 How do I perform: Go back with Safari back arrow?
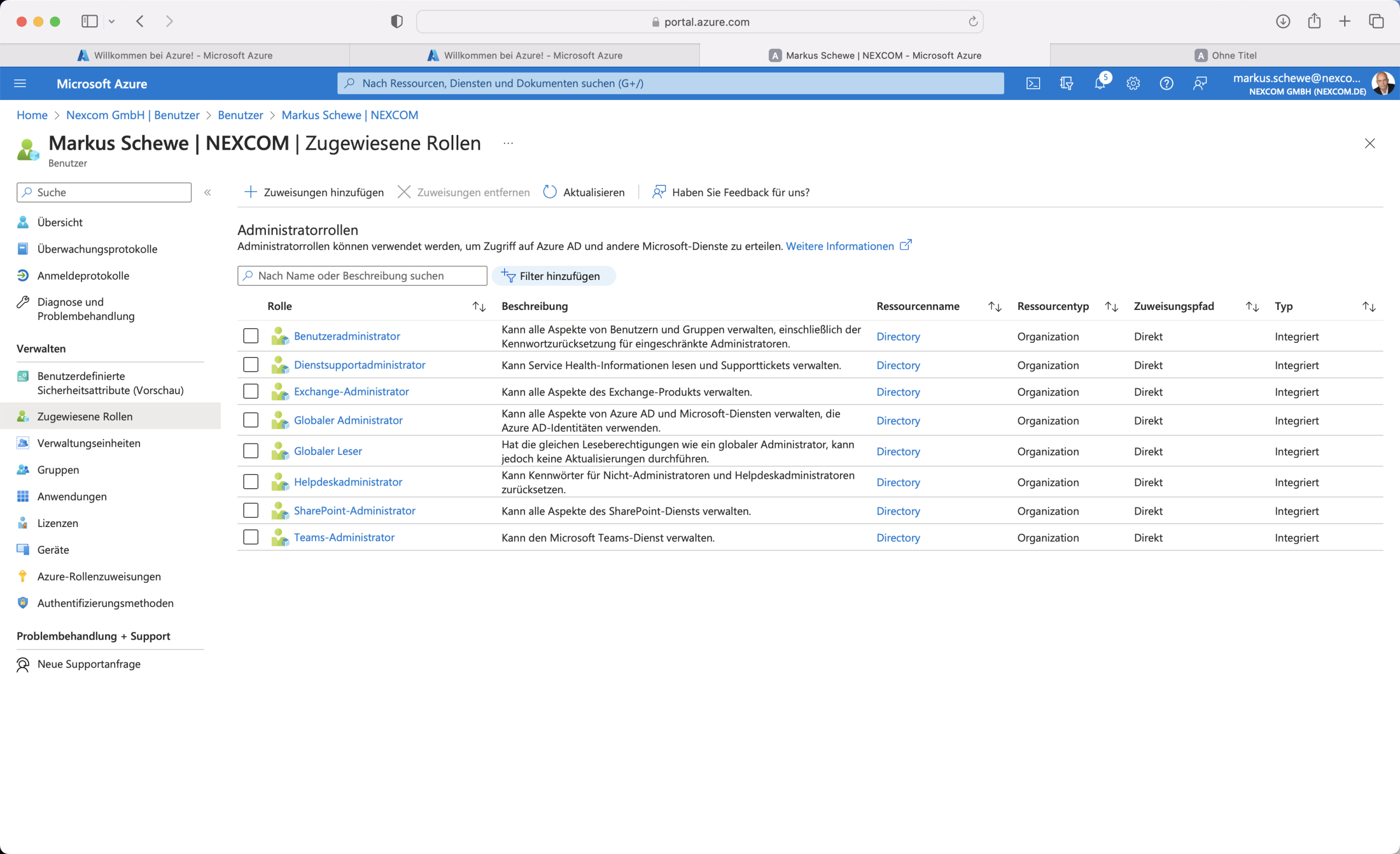click(x=140, y=21)
